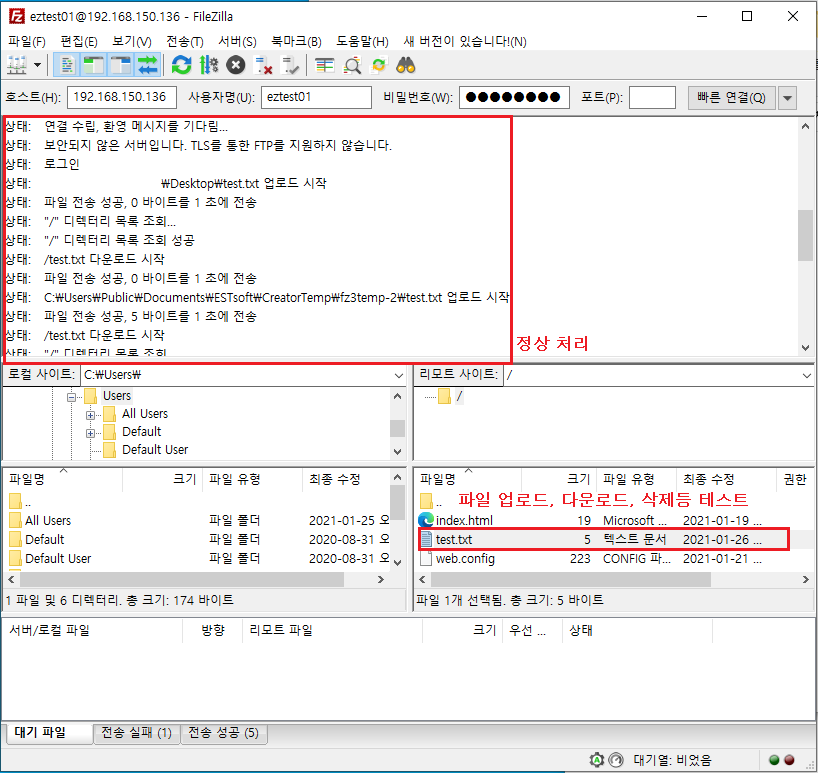818x773 pixels.
Task: Reconnect to last server
Action: click(290, 66)
